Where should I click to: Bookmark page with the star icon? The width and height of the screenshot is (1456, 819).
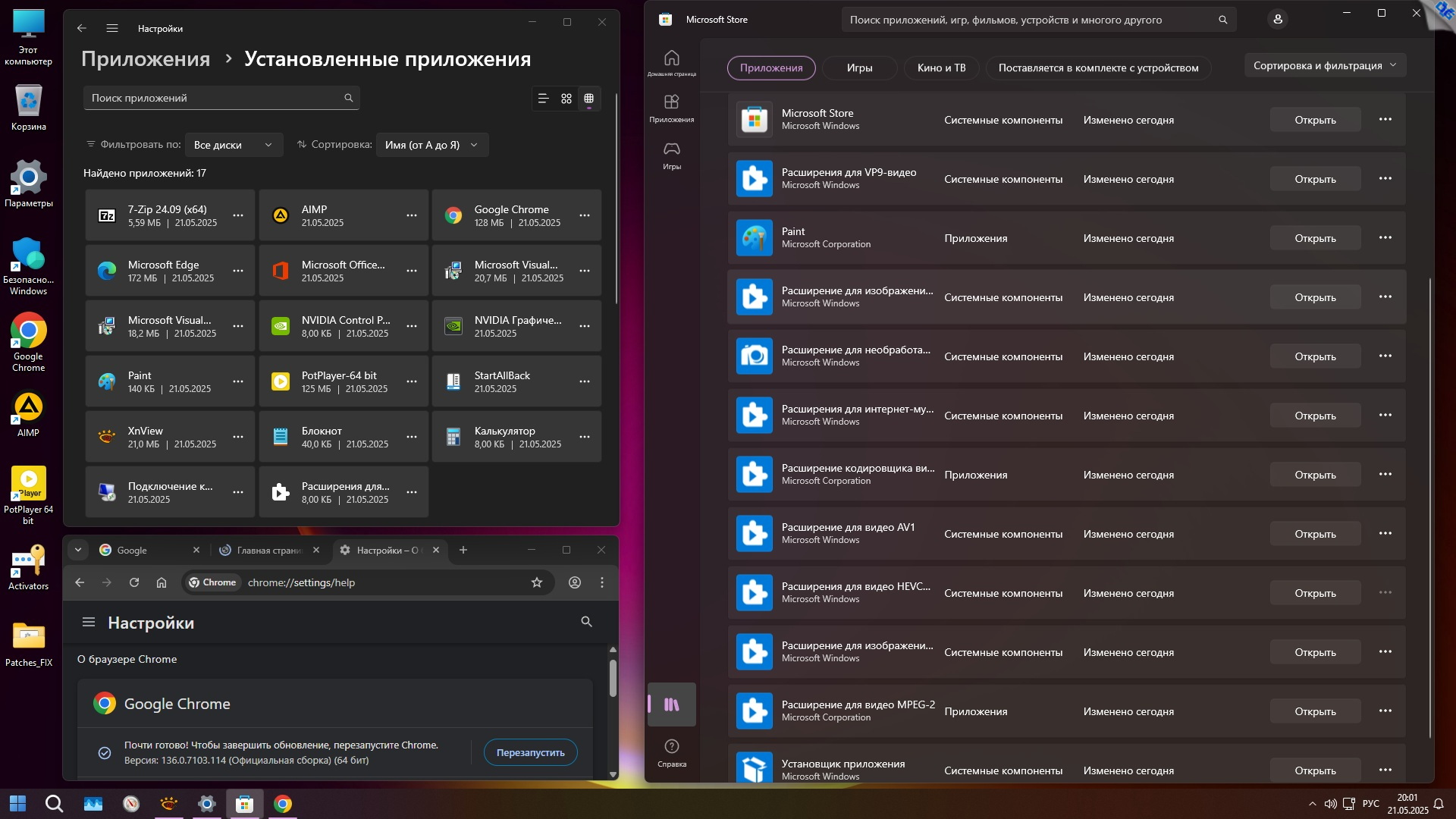tap(537, 582)
